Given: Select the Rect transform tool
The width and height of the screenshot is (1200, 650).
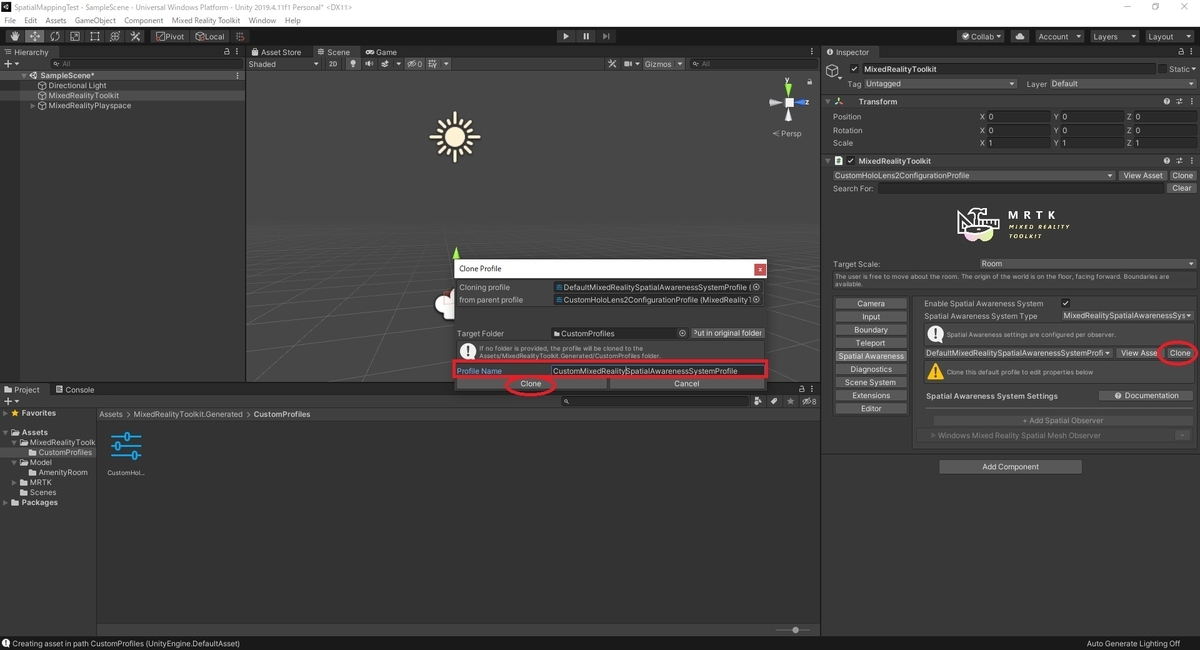Looking at the screenshot, I should coord(94,36).
